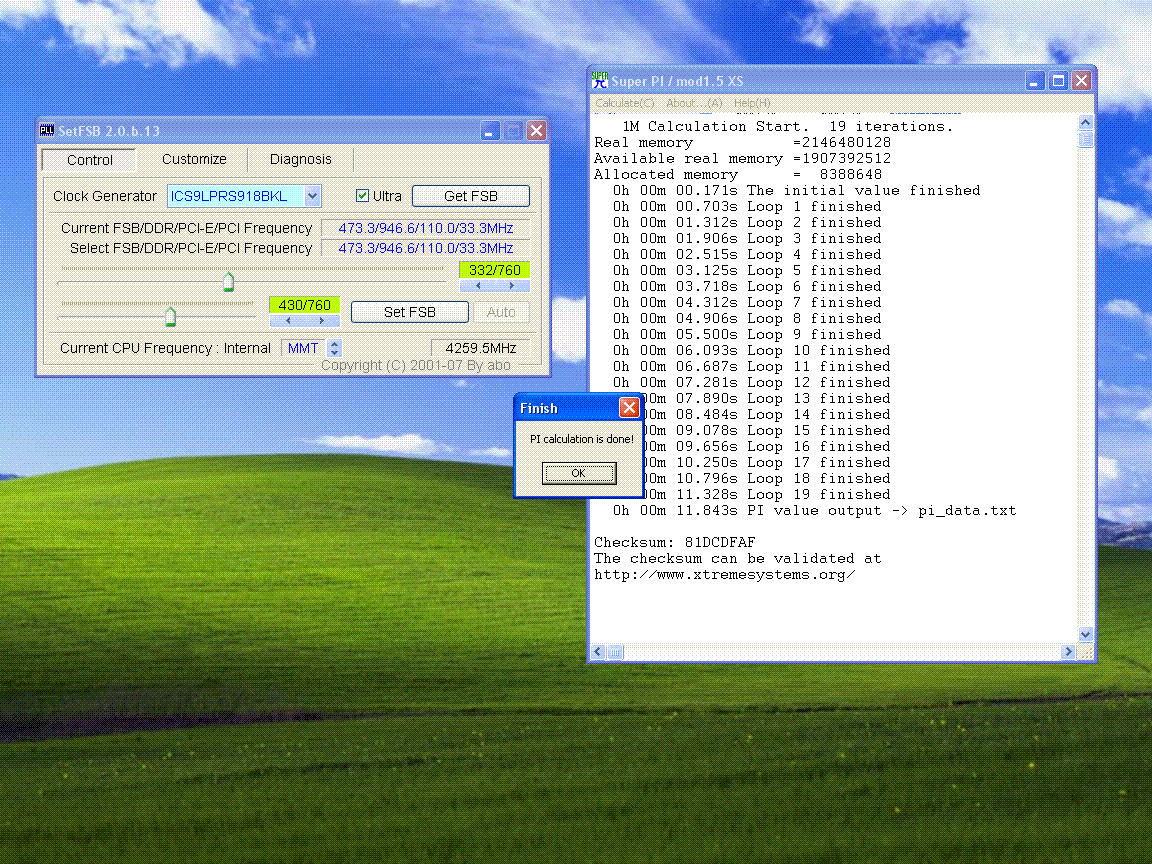Click the Super PI scroll right arrow

tap(1068, 652)
